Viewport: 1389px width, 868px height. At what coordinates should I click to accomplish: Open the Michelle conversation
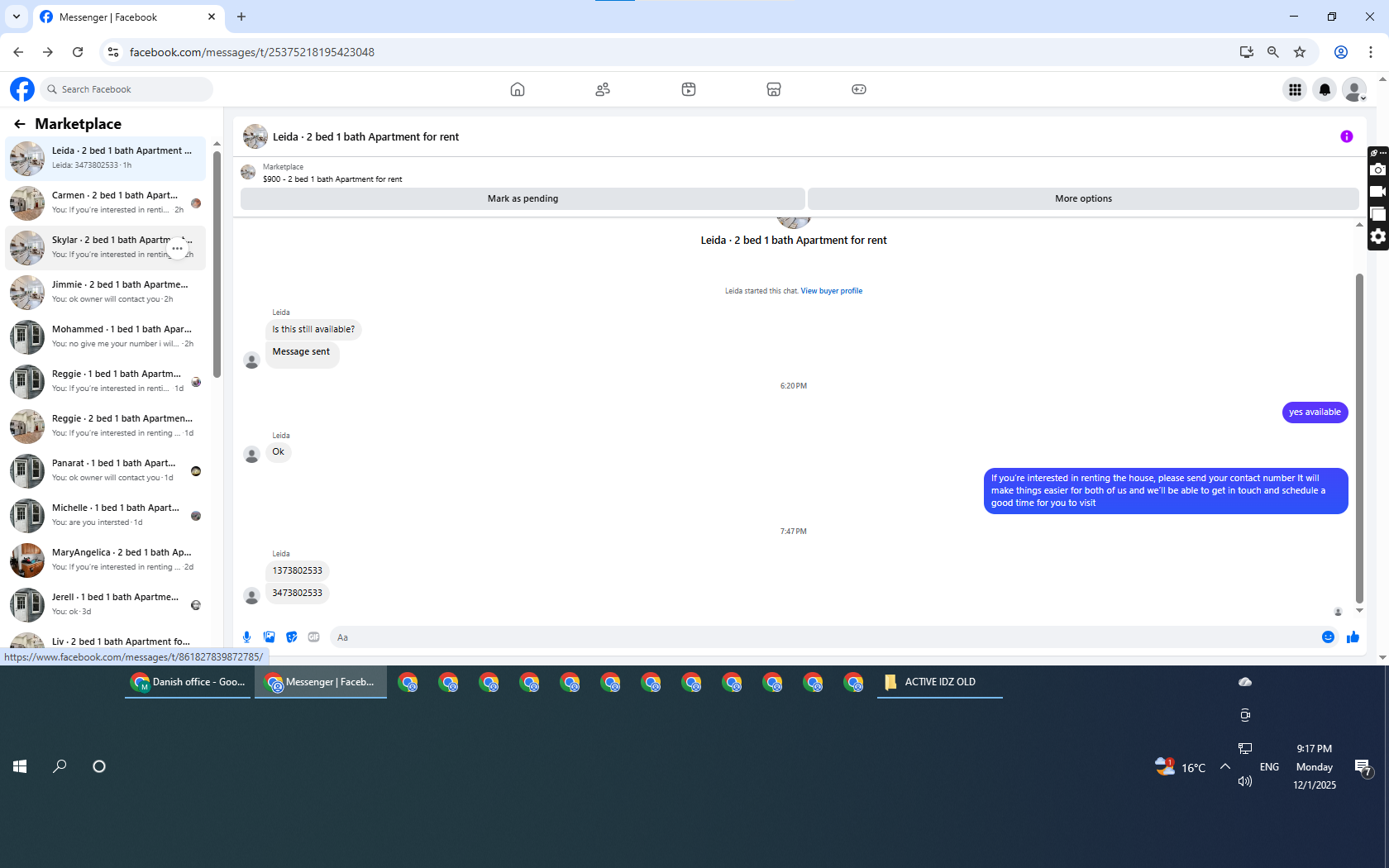pos(106,515)
